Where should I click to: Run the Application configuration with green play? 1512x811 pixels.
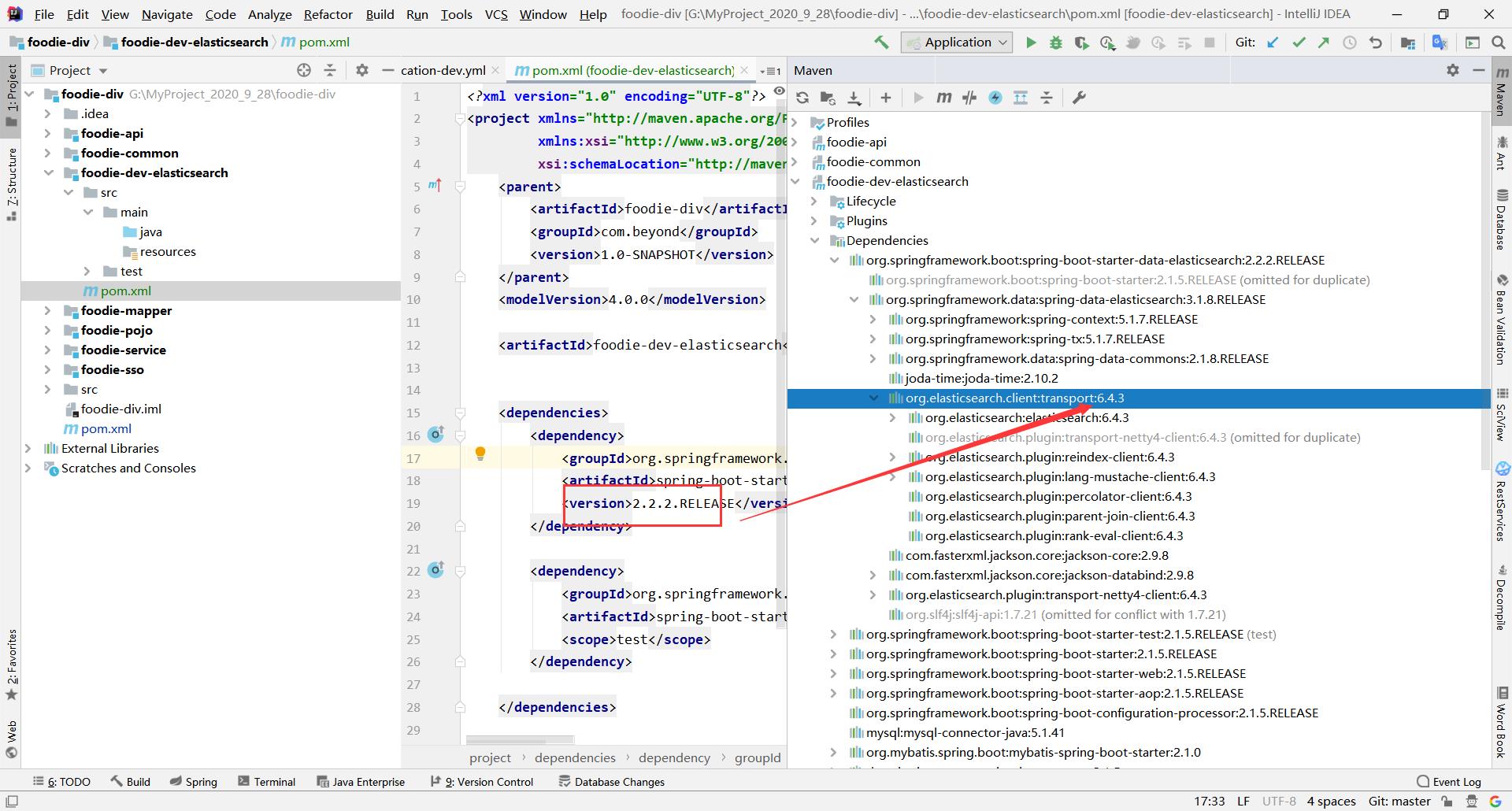pos(1030,43)
